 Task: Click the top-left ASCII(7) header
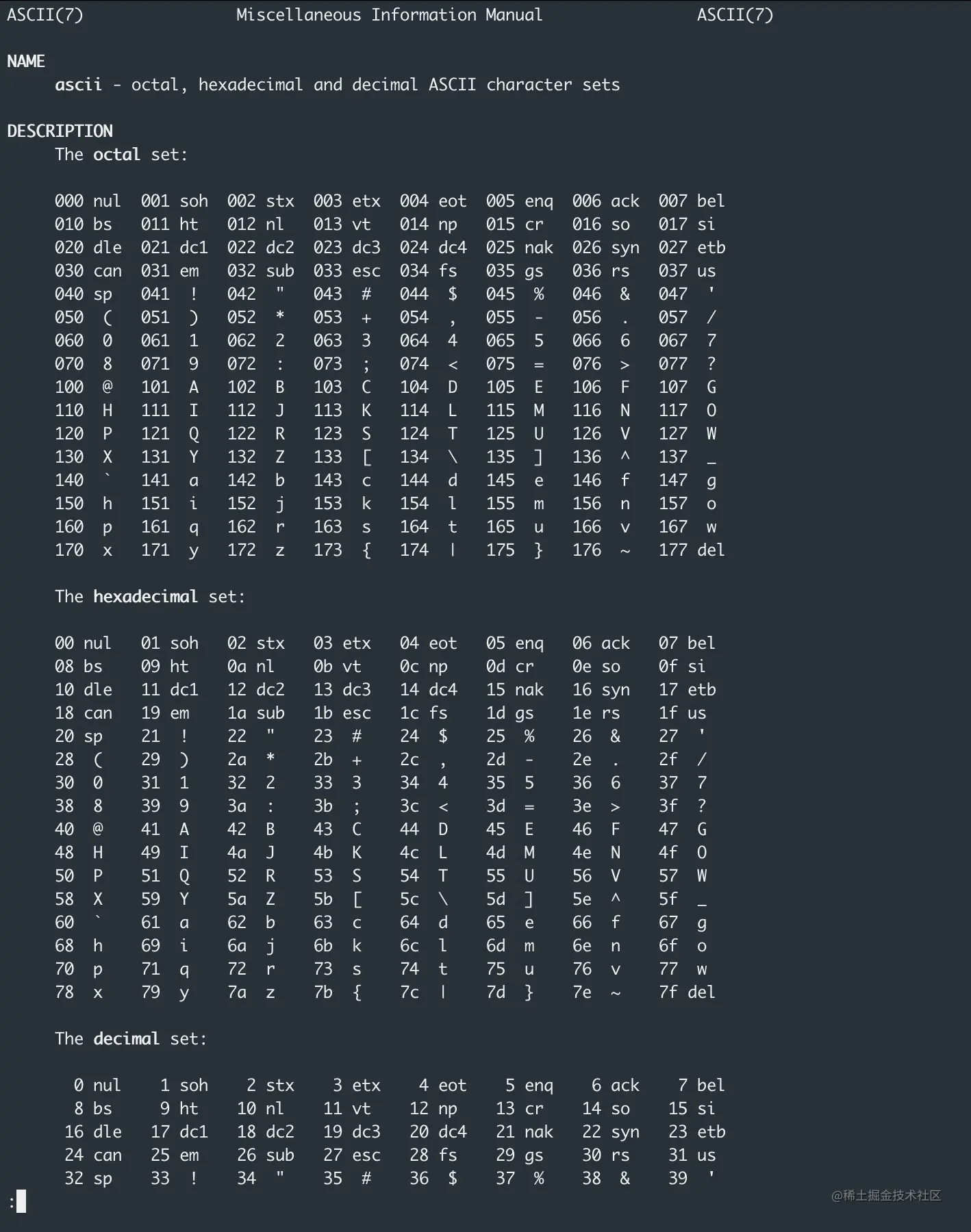click(45, 14)
